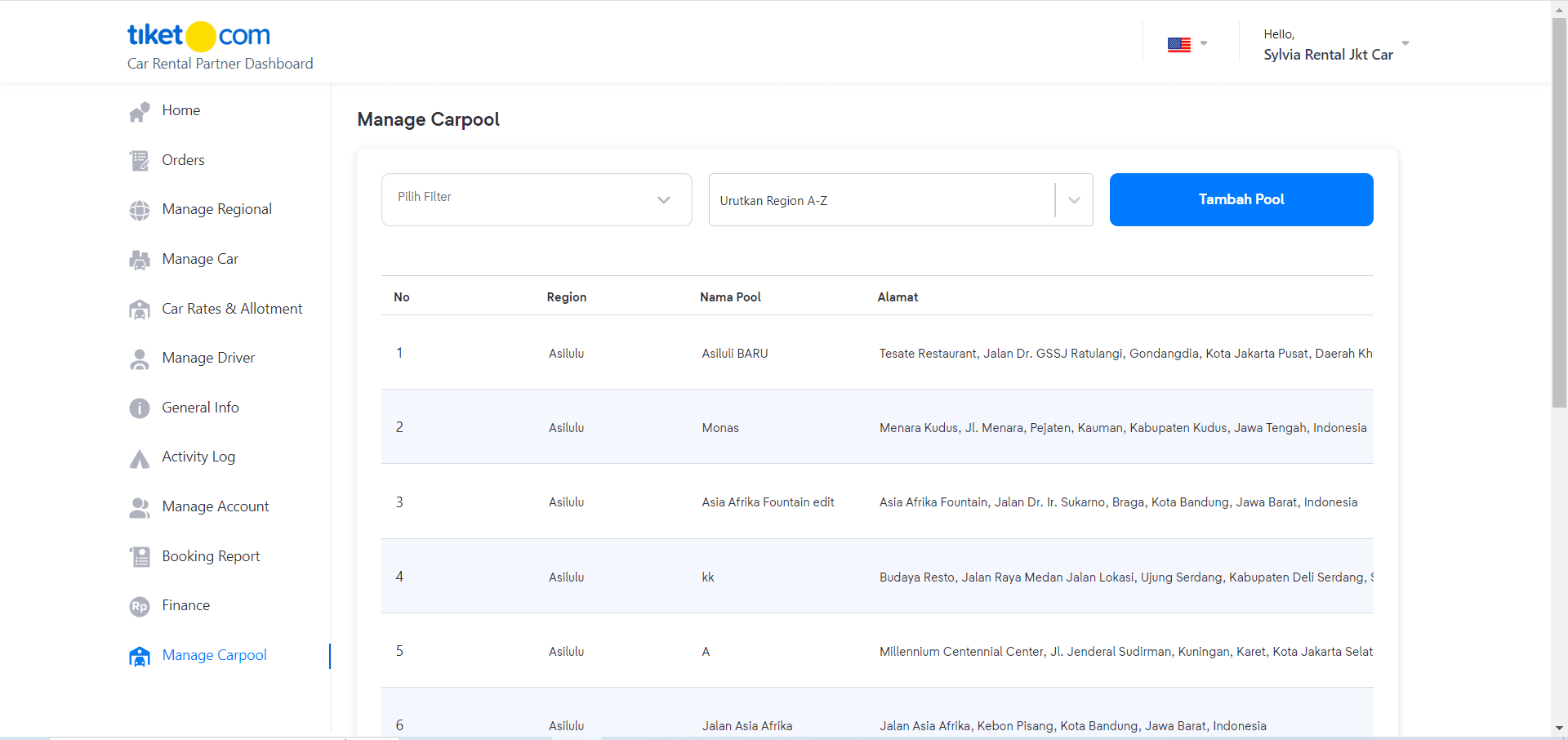This screenshot has height=740, width=1568.
Task: Click the tiket.com logo
Action: tap(198, 36)
